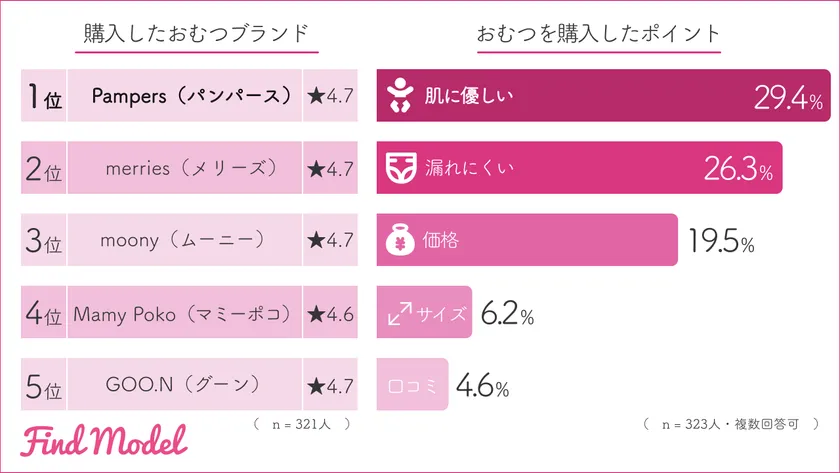Click the 5位 rank badge
840x473 pixels.
(43, 385)
